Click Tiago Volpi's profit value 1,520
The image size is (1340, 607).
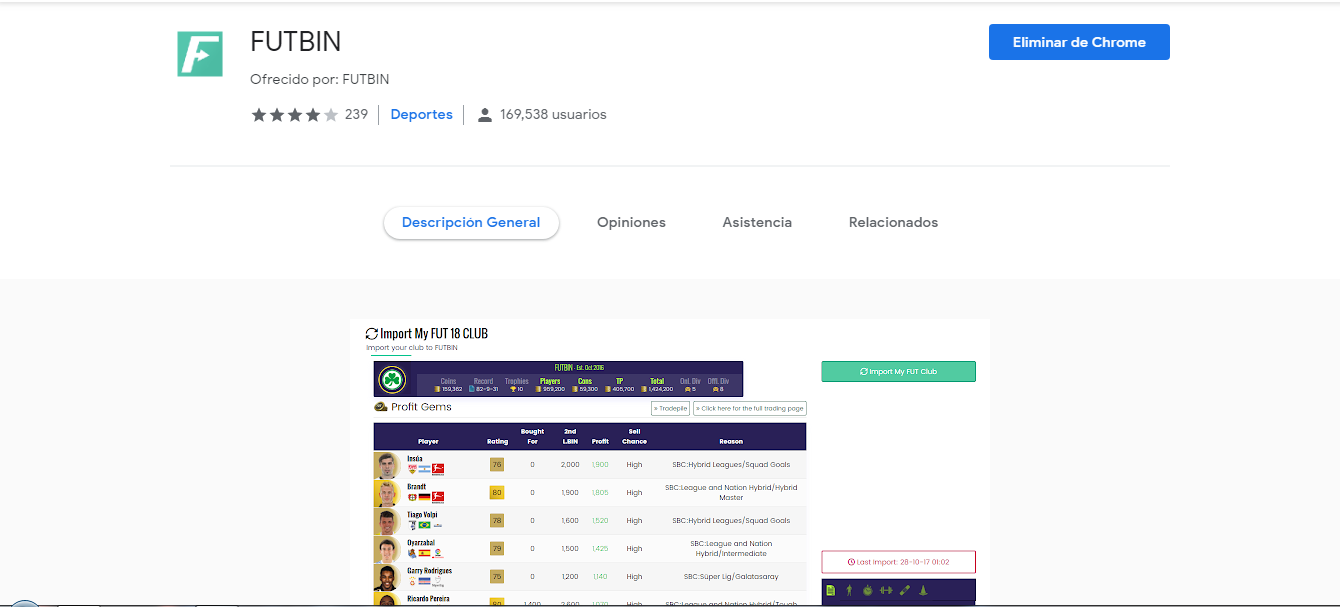pyautogui.click(x=600, y=520)
